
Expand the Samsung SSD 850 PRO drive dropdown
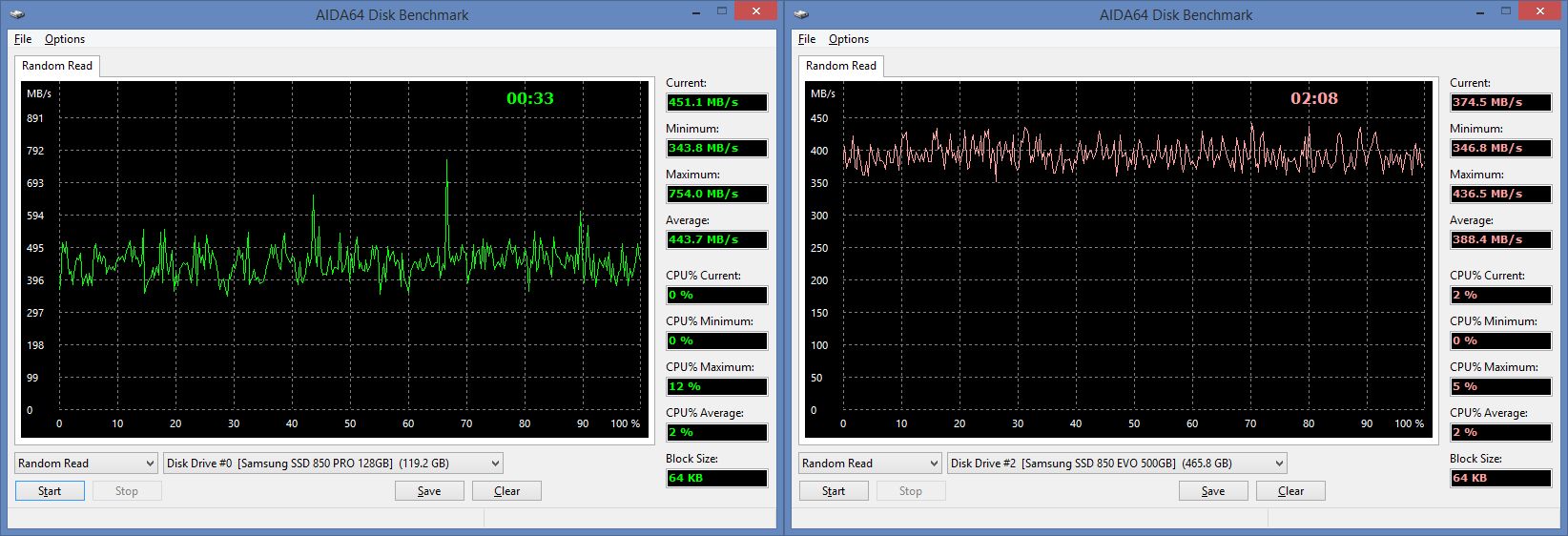click(x=333, y=464)
